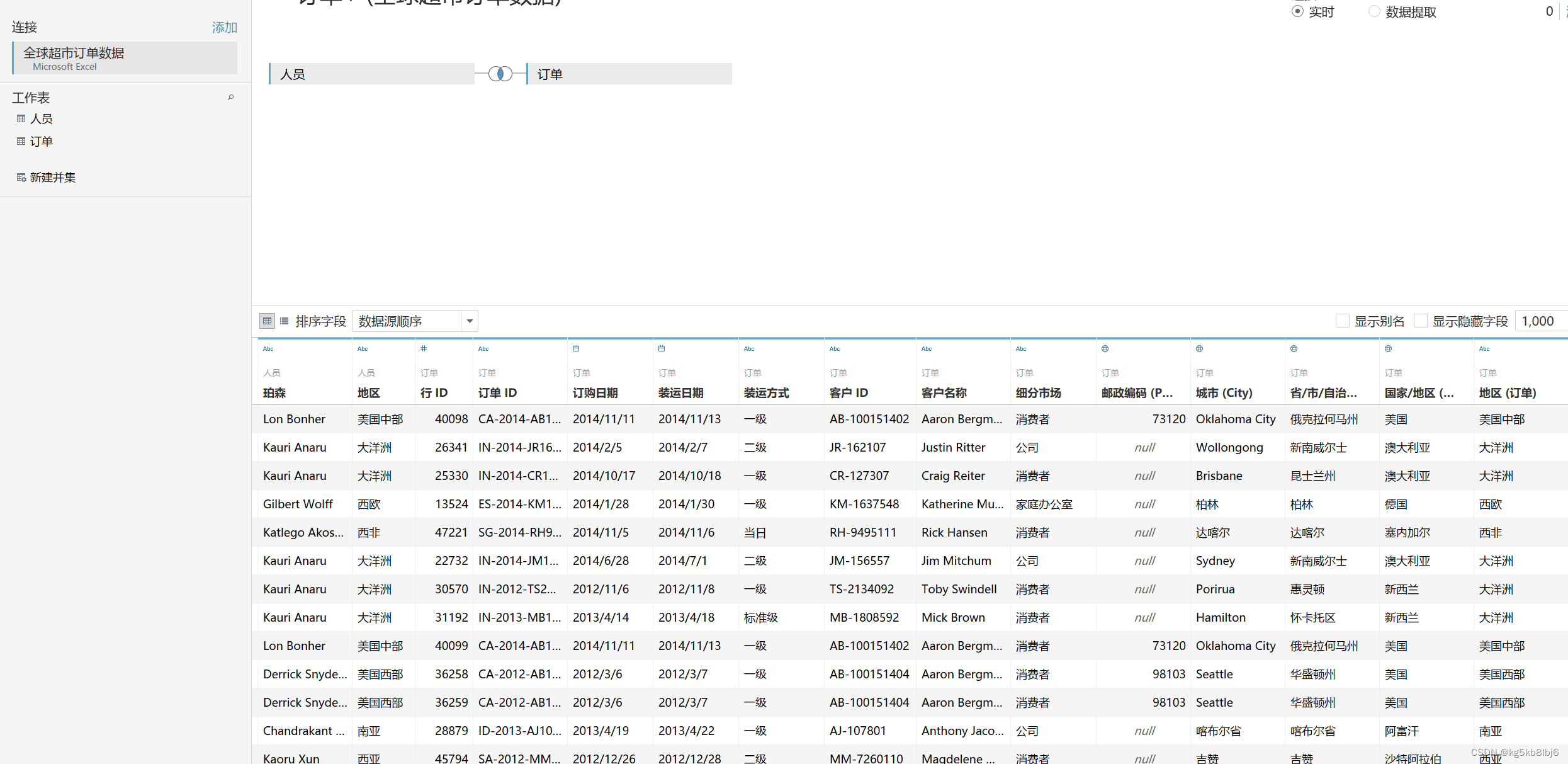Click the cell Gilbert Wolff
This screenshot has width=1568, height=764.
pyautogui.click(x=298, y=504)
